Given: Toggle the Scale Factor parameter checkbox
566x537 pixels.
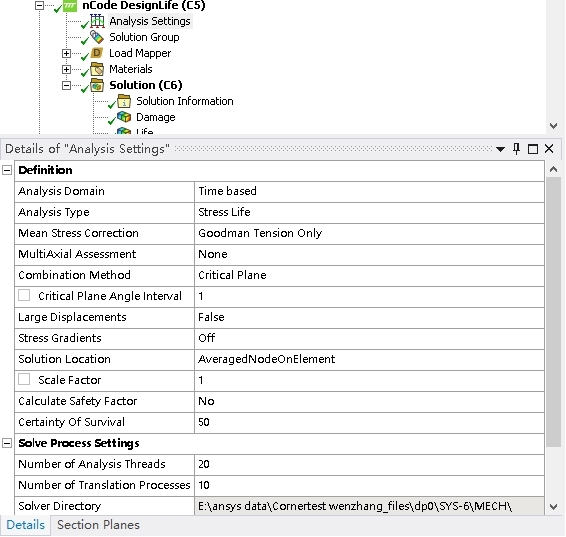Looking at the screenshot, I should [x=24, y=379].
